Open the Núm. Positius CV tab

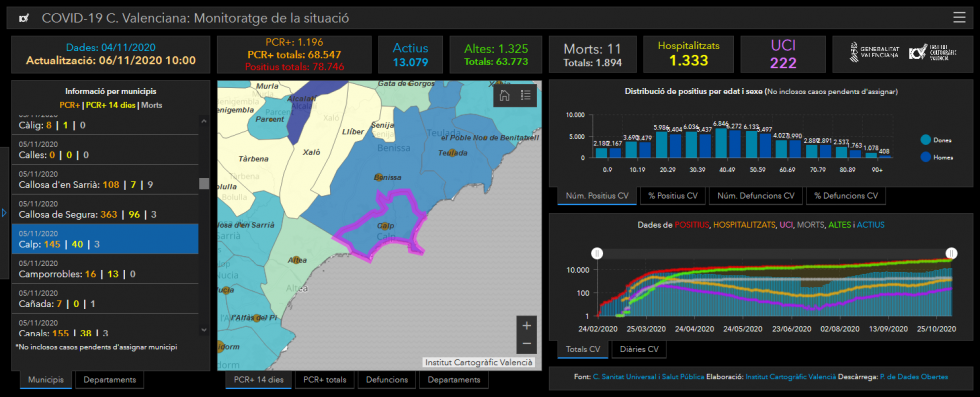click(598, 196)
